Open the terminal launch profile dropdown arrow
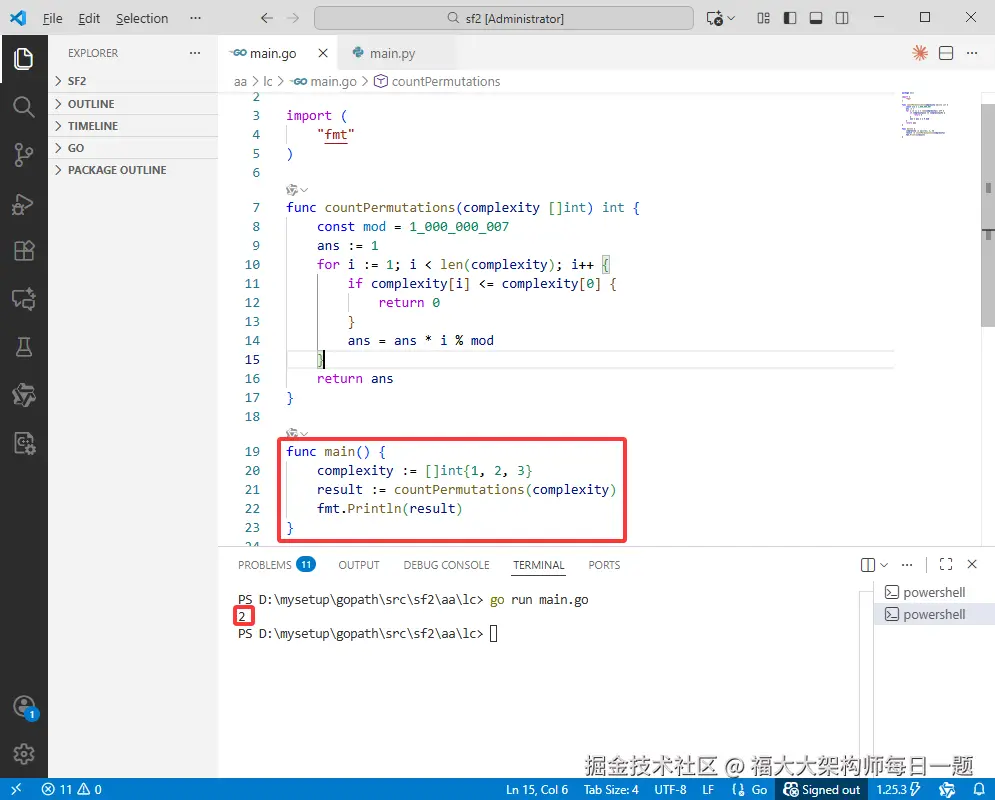The height and width of the screenshot is (800, 995). tap(884, 565)
